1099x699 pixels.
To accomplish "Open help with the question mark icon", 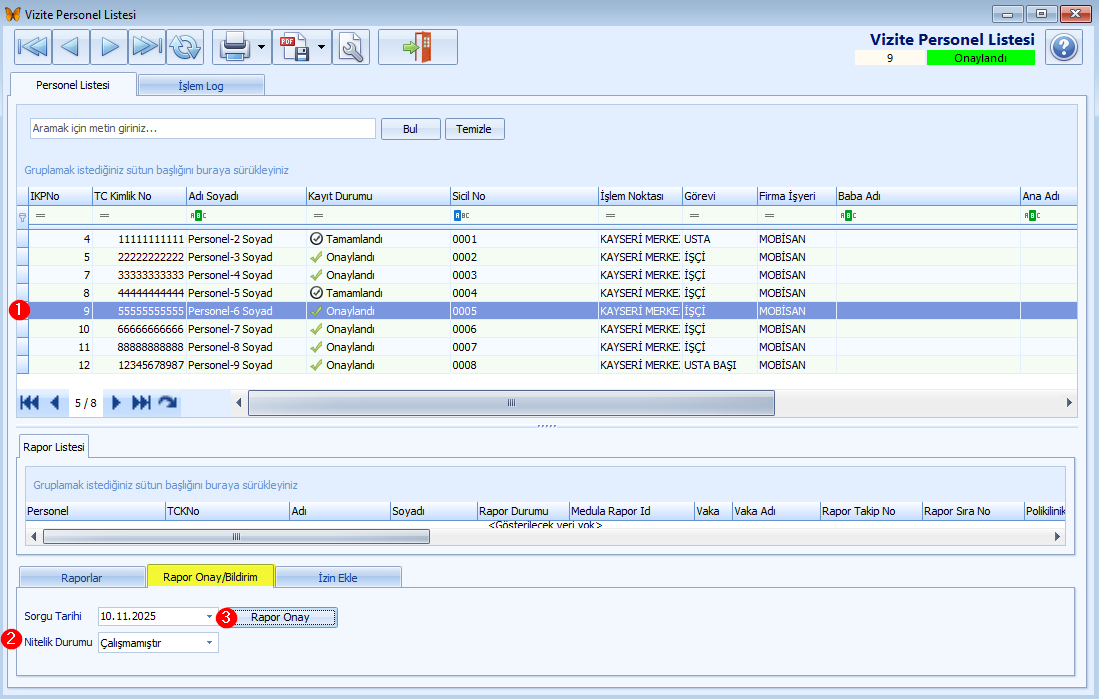I will (1063, 47).
